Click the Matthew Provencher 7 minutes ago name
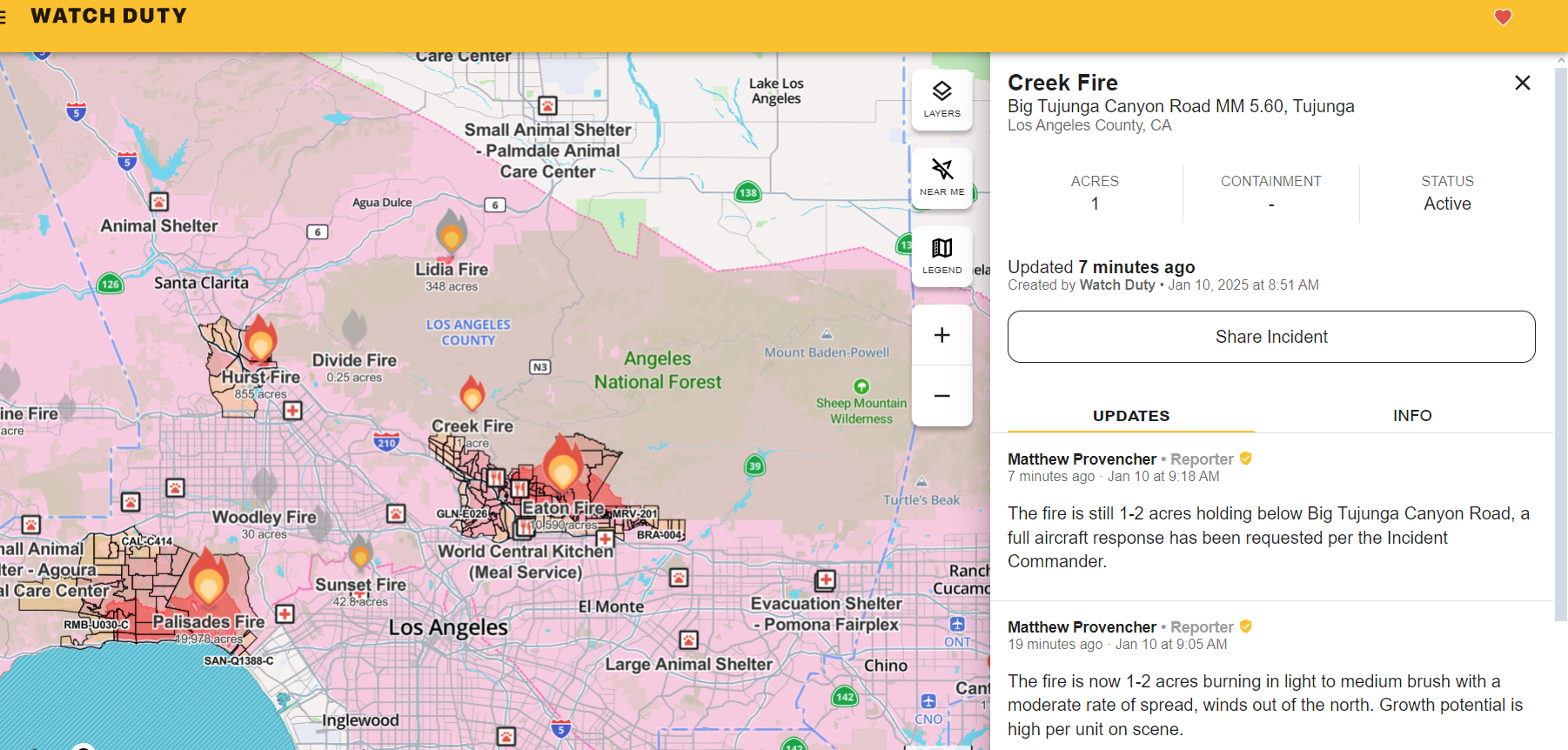This screenshot has width=1568, height=750. pyautogui.click(x=1082, y=459)
